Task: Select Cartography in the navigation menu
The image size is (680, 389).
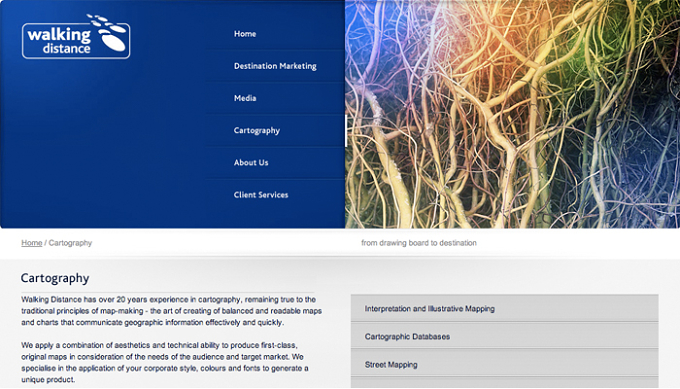Action: (x=257, y=131)
